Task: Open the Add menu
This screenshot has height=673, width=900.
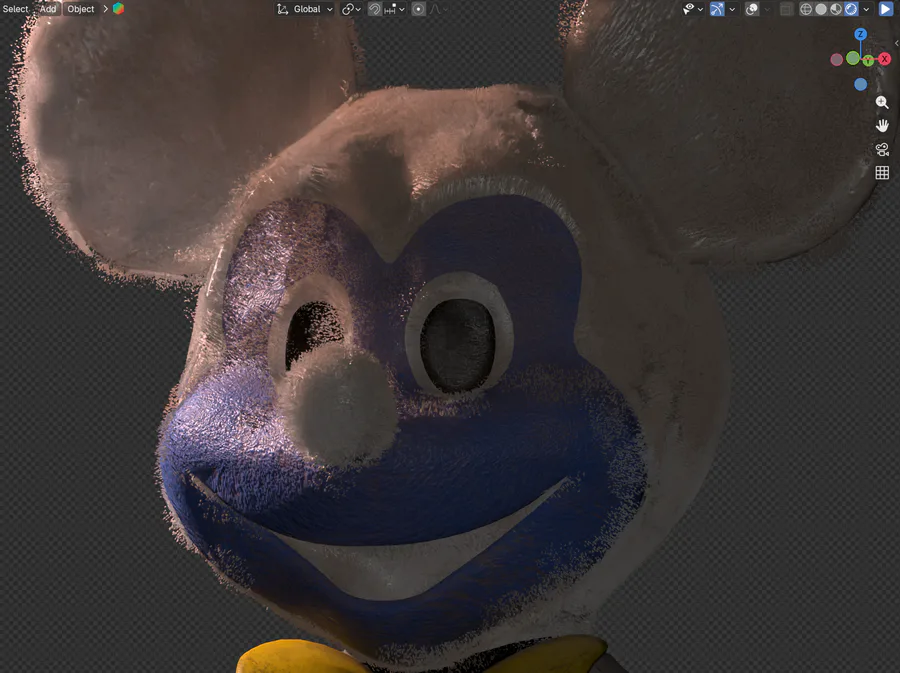Action: click(x=48, y=9)
